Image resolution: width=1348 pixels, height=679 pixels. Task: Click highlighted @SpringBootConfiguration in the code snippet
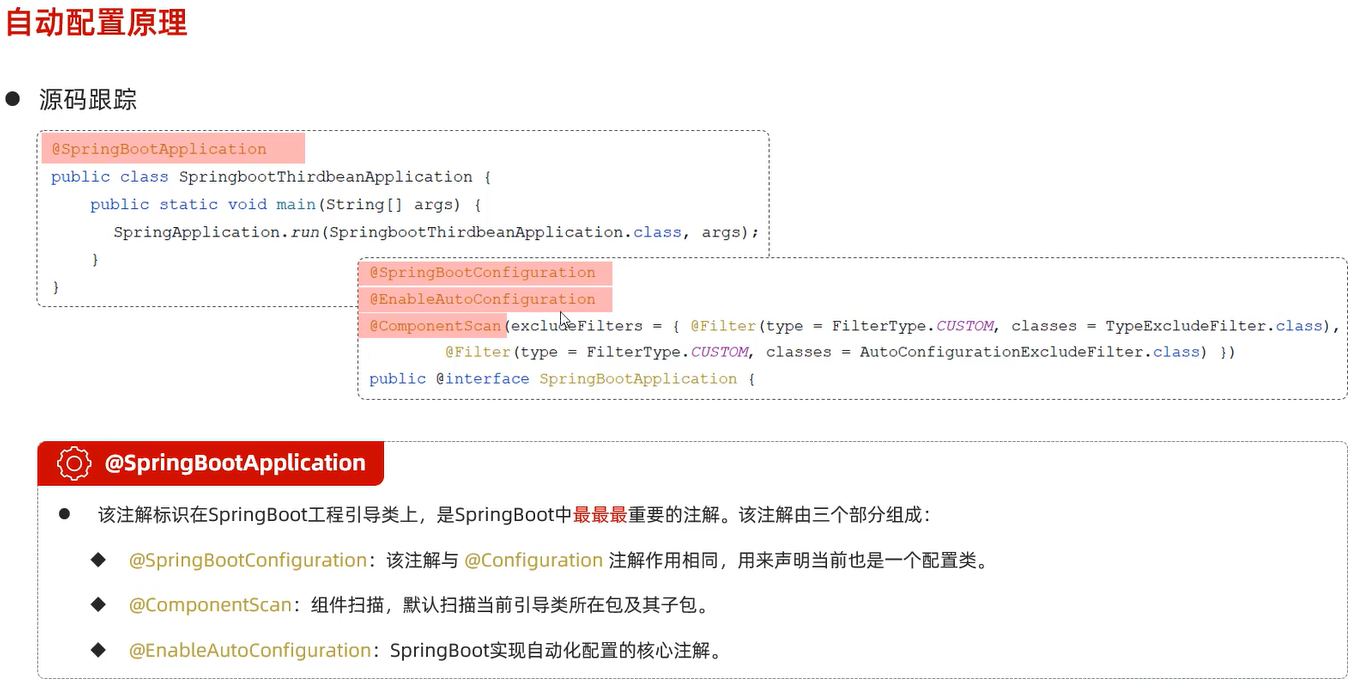pos(482,273)
